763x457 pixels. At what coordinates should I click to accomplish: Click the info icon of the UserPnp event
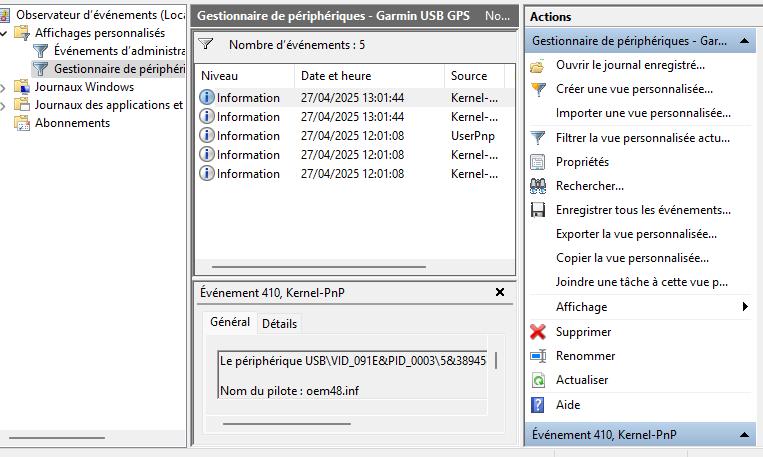pyautogui.click(x=207, y=135)
